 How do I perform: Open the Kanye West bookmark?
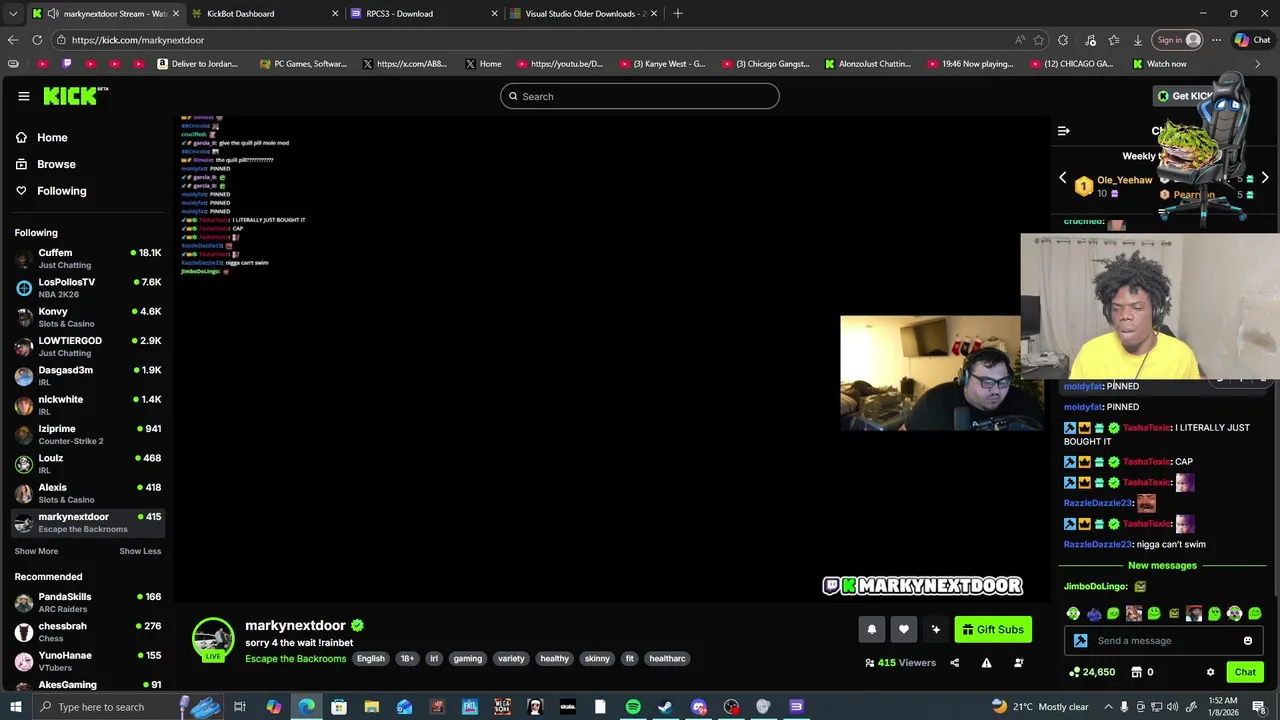pos(662,64)
